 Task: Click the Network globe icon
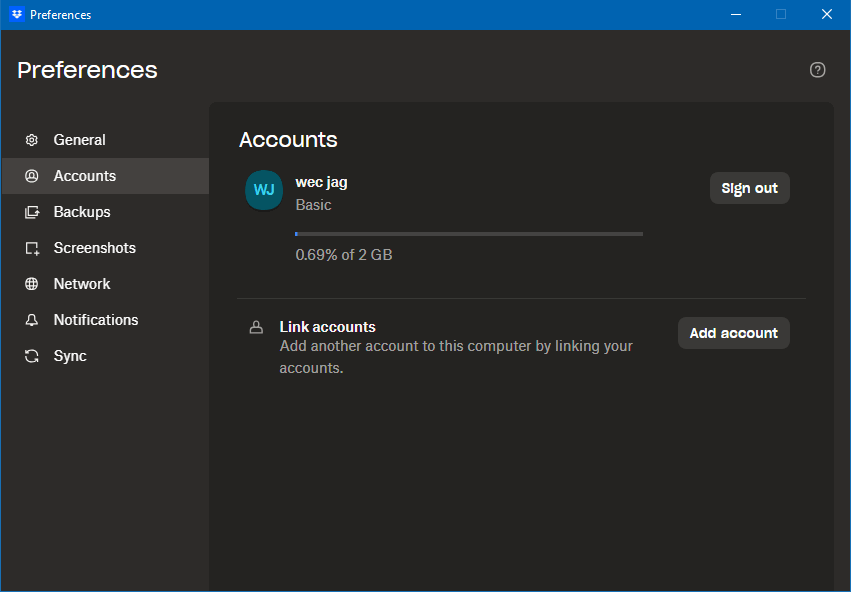(32, 284)
